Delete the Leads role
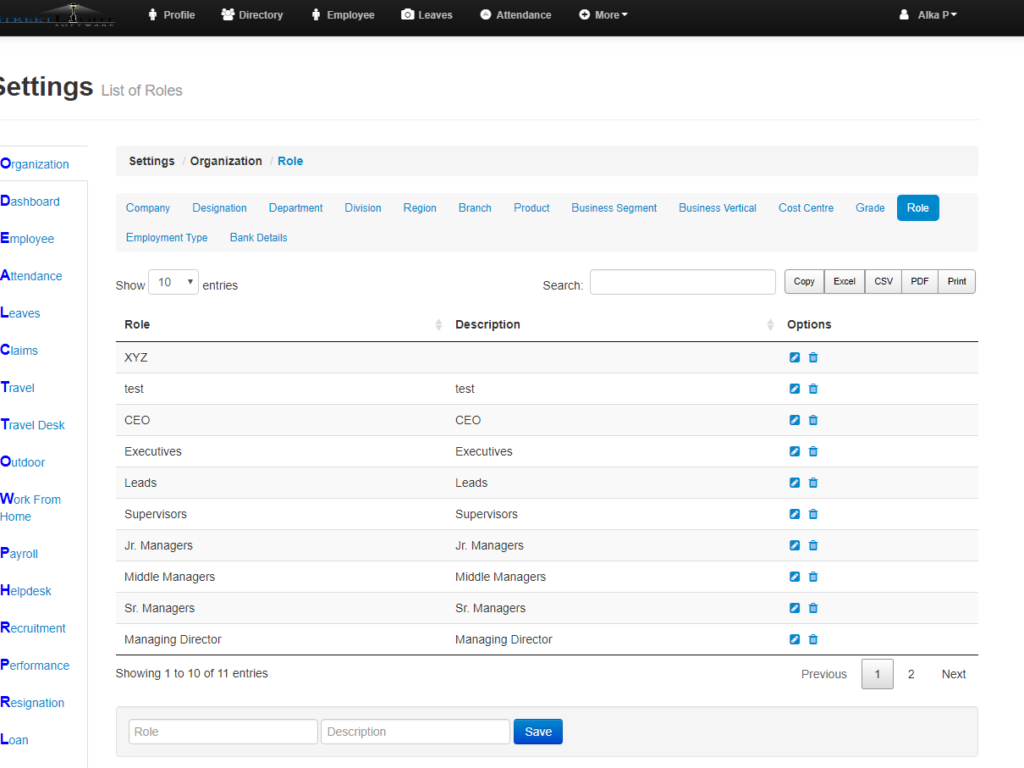Viewport: 1024px width, 768px height. click(813, 483)
